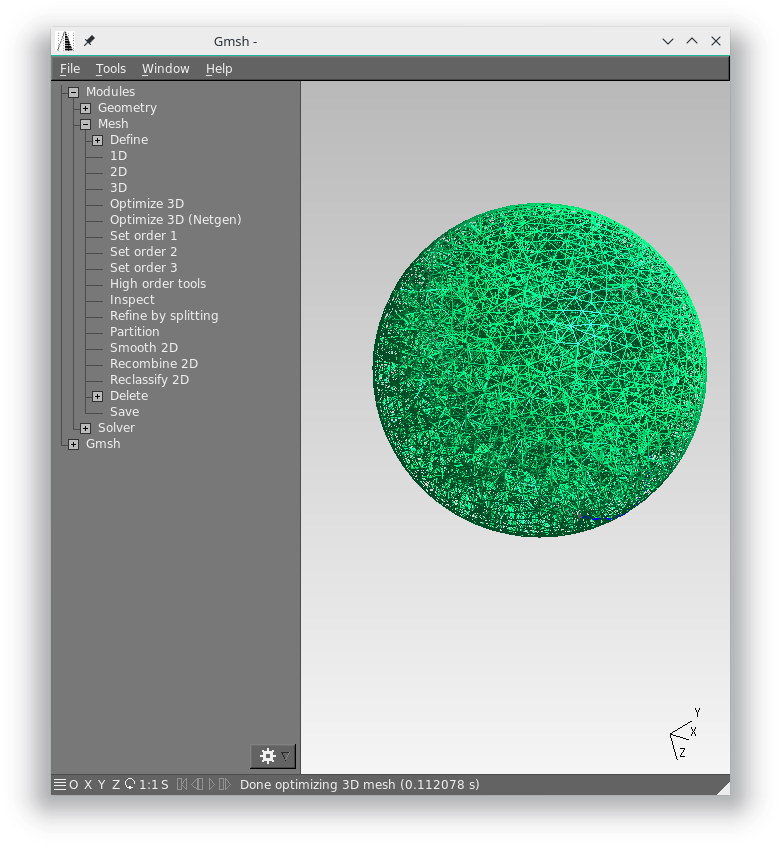Image resolution: width=780 pixels, height=845 pixels.
Task: Open the File menu
Action: (x=70, y=68)
